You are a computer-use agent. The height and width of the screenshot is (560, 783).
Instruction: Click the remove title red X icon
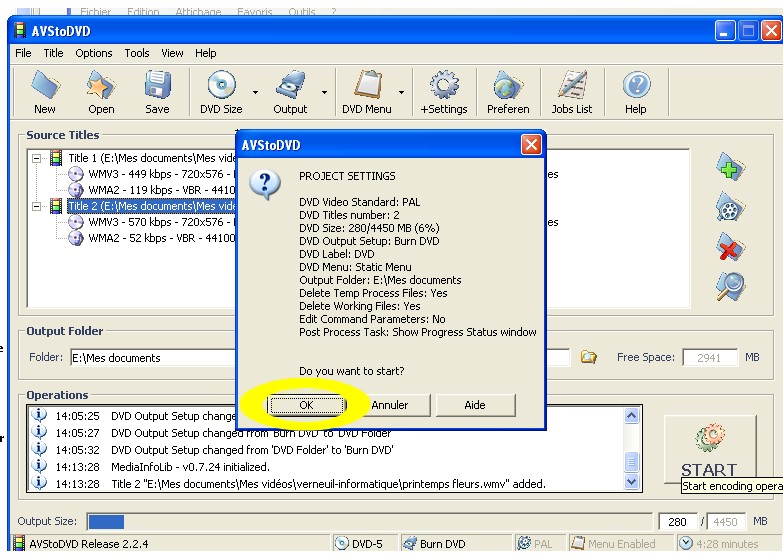tap(731, 247)
